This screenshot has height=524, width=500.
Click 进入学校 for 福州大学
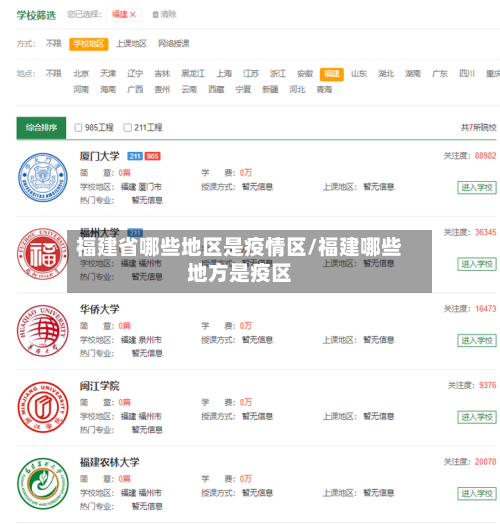477,264
